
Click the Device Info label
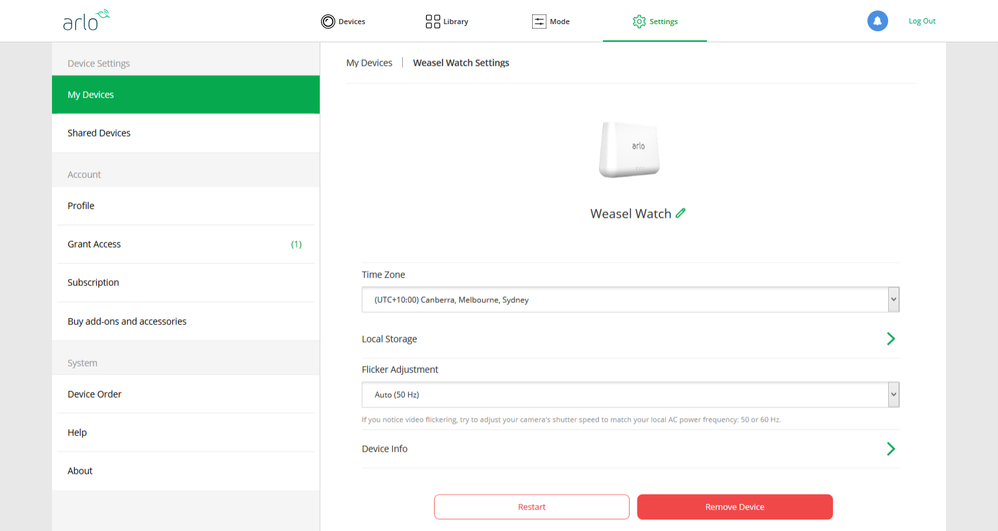[x=384, y=449]
